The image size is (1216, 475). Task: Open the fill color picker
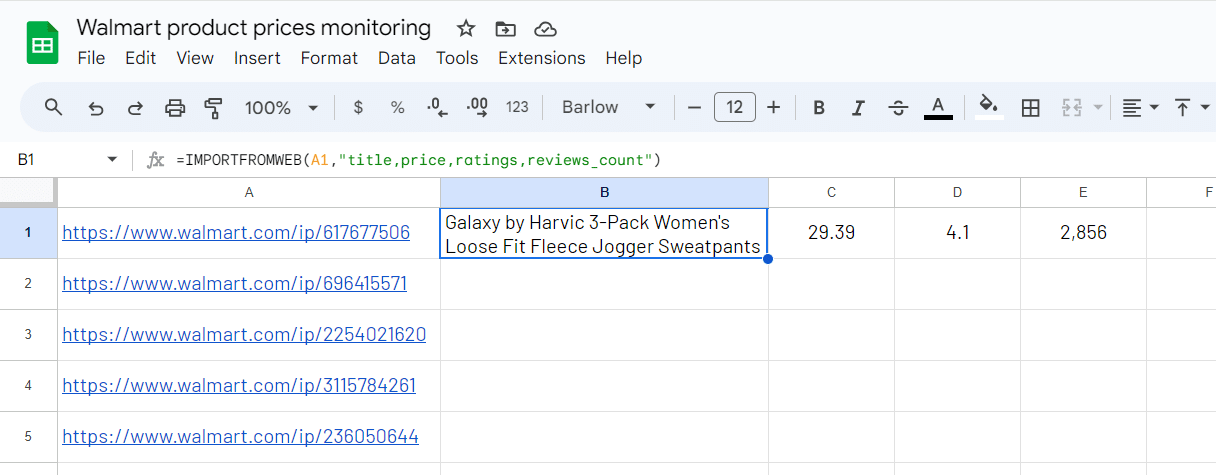(x=988, y=106)
